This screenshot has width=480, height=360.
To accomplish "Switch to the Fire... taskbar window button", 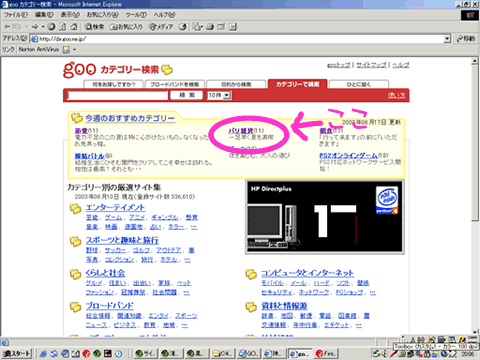I will click(326, 353).
